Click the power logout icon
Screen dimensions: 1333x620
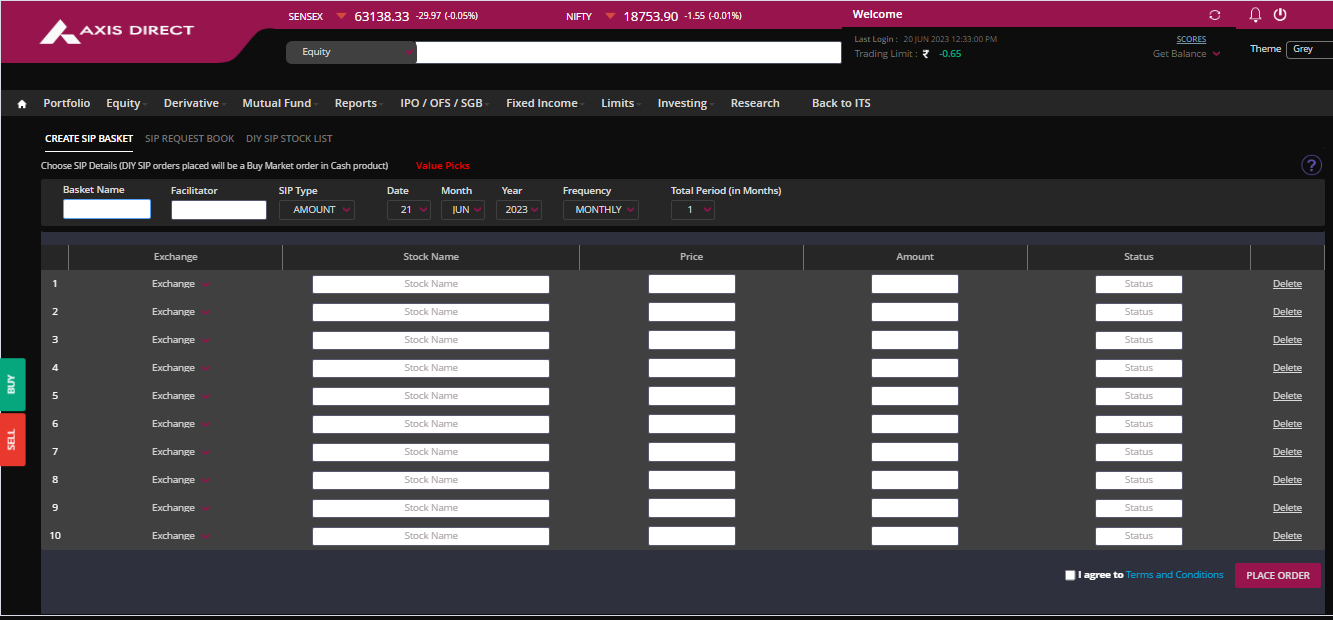1280,15
